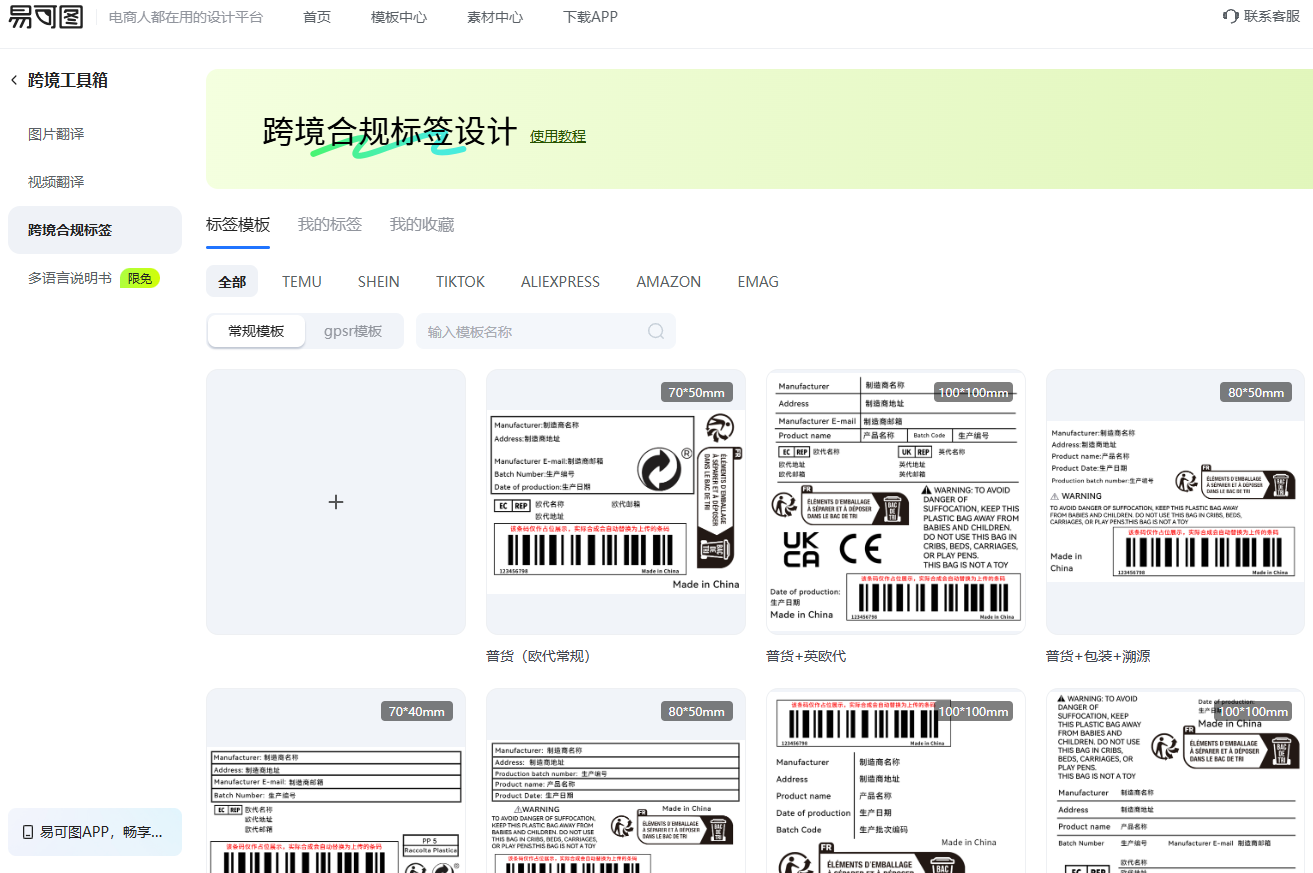Switch to the gpsr模板 option
Screen dimensions: 1313x873
(353, 331)
